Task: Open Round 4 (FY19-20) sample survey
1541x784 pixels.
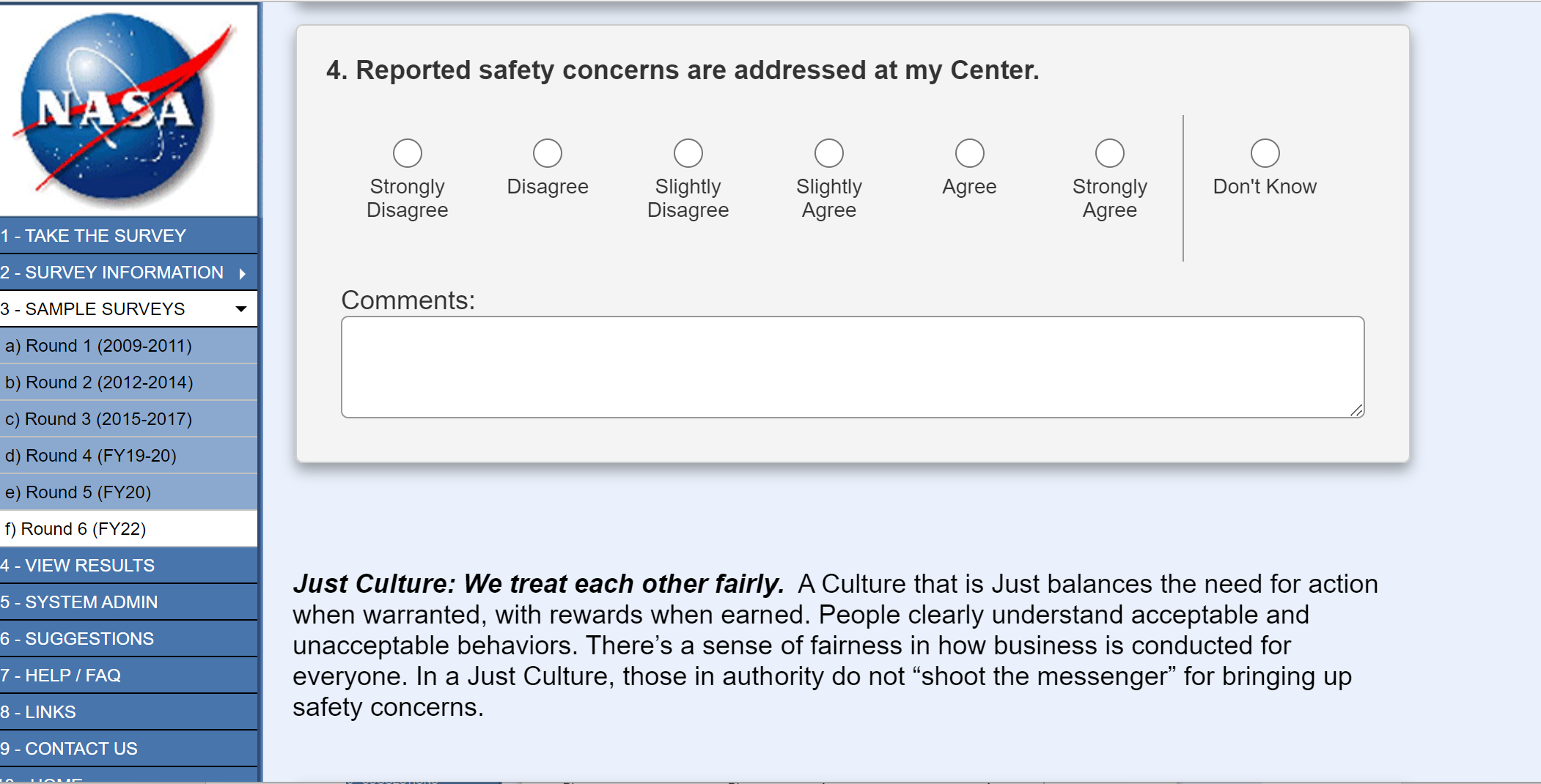Action: click(91, 456)
